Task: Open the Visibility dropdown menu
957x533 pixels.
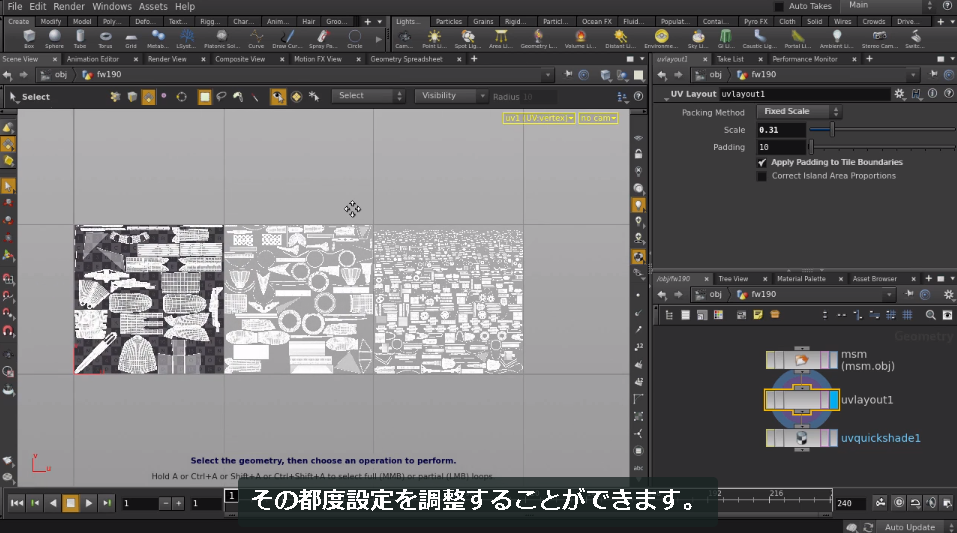Action: click(x=451, y=96)
